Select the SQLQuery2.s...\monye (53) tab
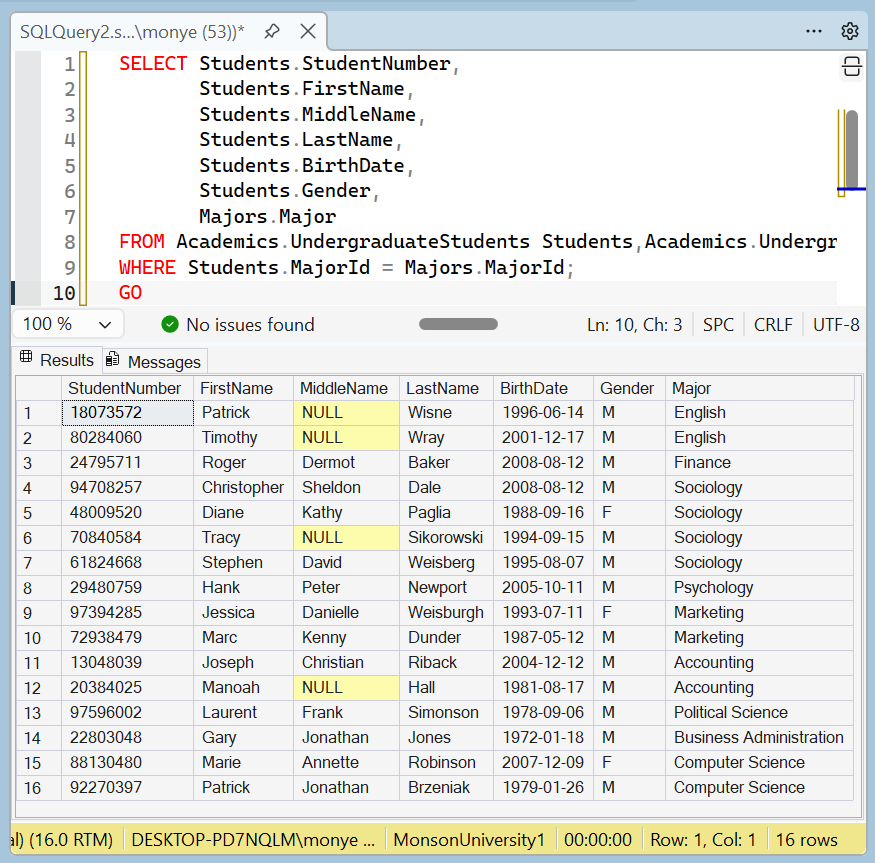This screenshot has height=863, width=875. [132, 32]
